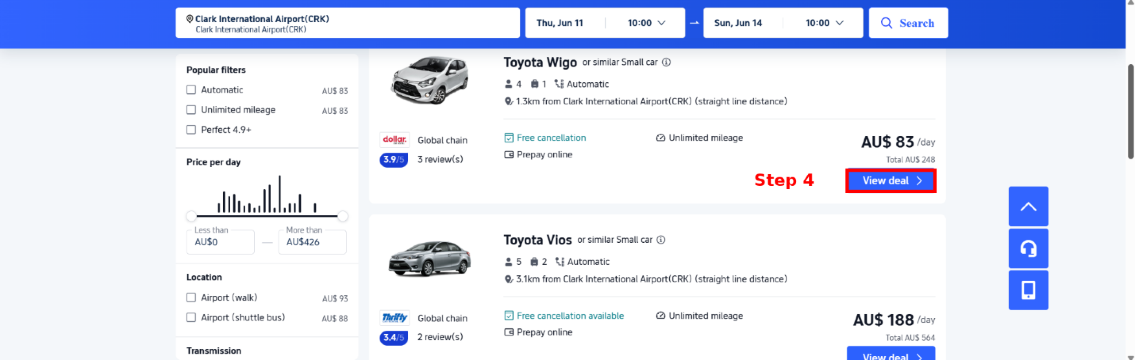Click the Total AU$ 564 text

point(911,338)
